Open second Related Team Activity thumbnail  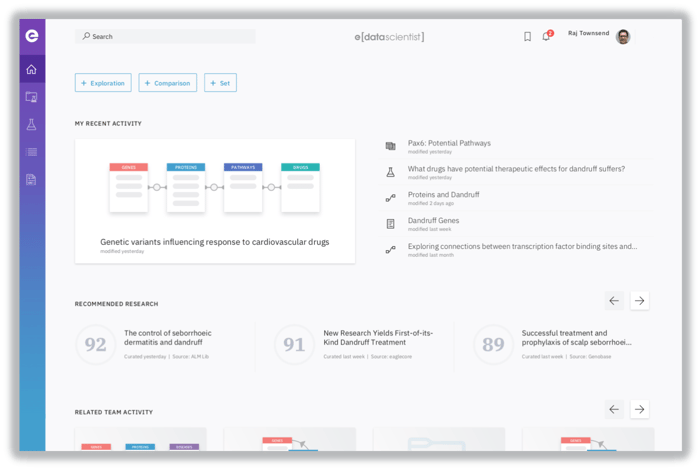point(290,440)
